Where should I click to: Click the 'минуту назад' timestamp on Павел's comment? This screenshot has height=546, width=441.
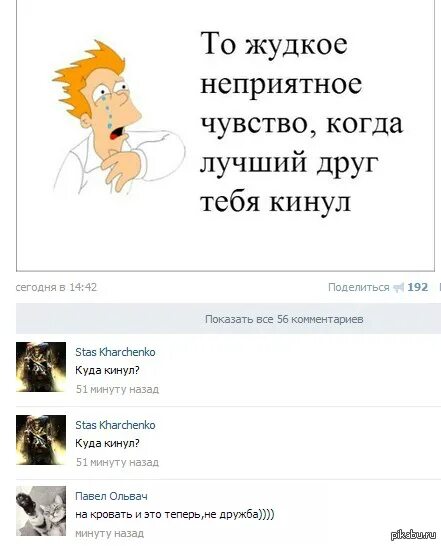(x=109, y=533)
